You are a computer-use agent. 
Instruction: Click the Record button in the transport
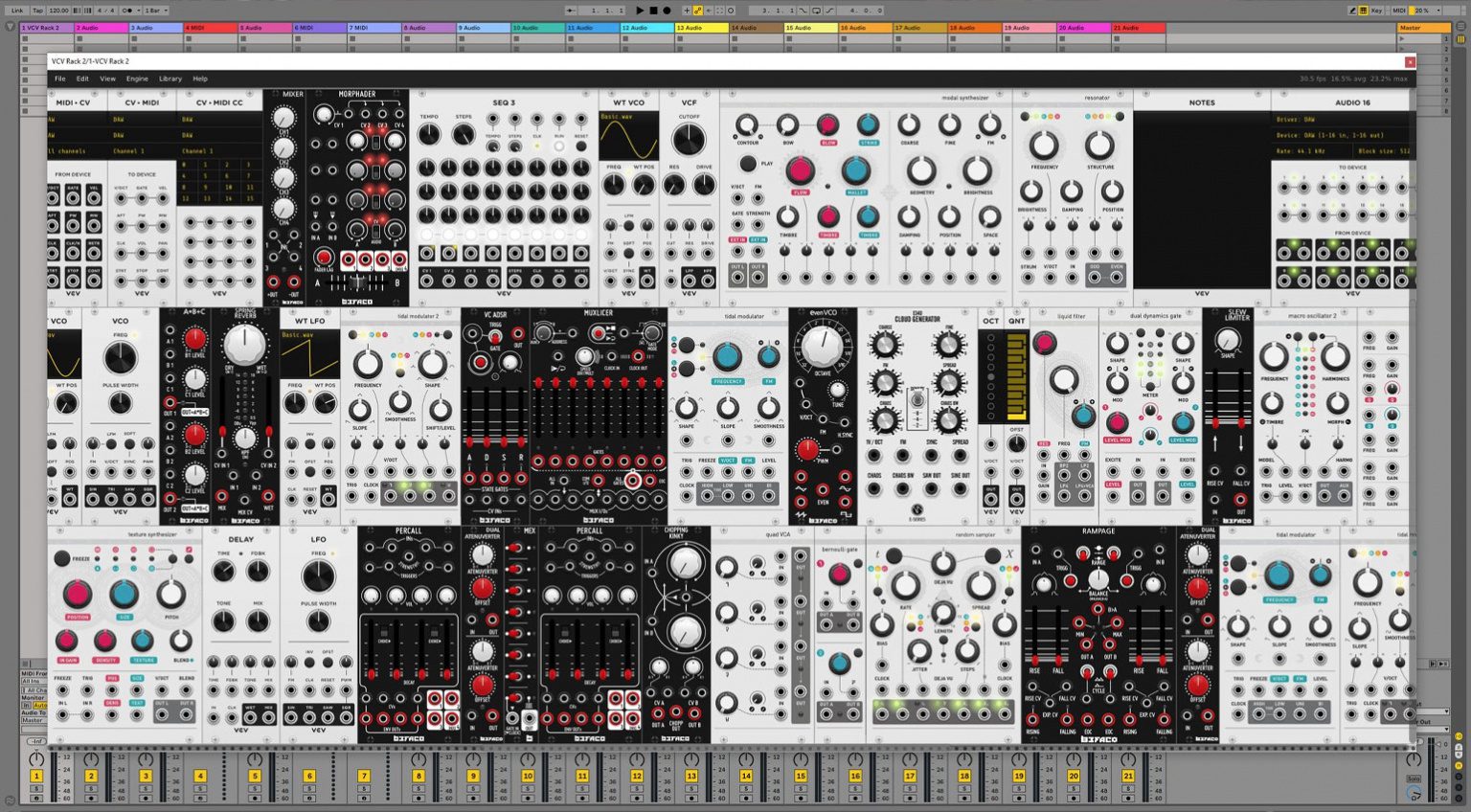(667, 10)
